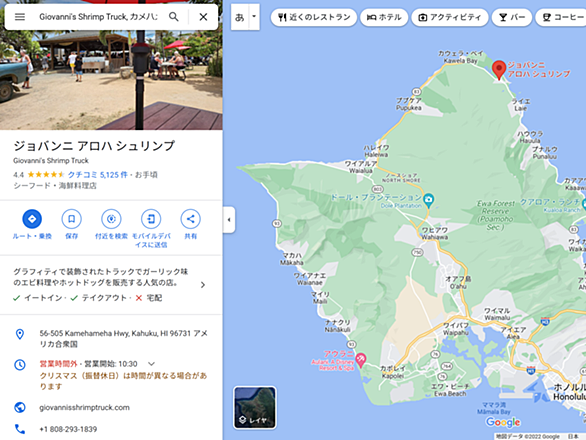
Task: Click the Dole Plantation camera marker
Action: (429, 200)
